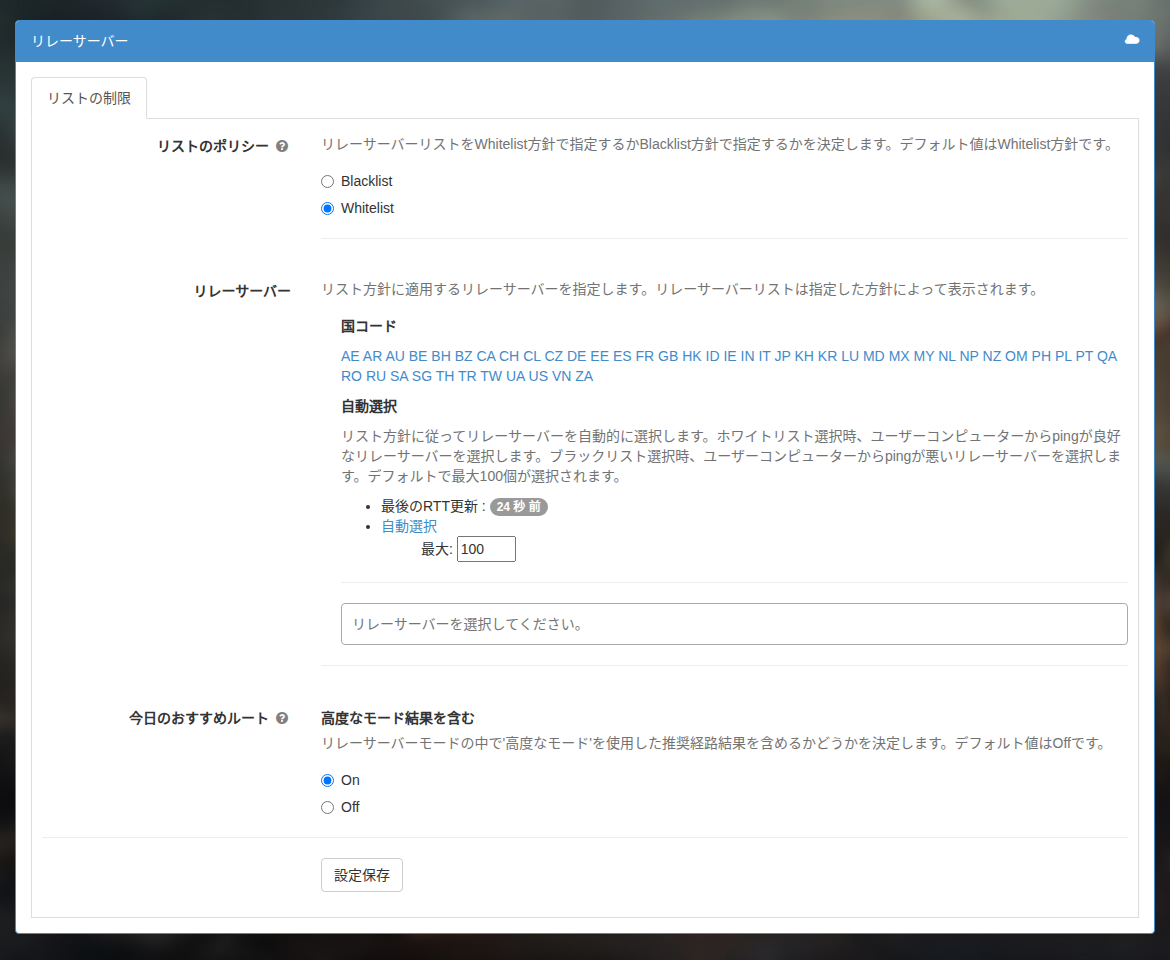
Task: Choose country code PT
Action: coord(1084,356)
